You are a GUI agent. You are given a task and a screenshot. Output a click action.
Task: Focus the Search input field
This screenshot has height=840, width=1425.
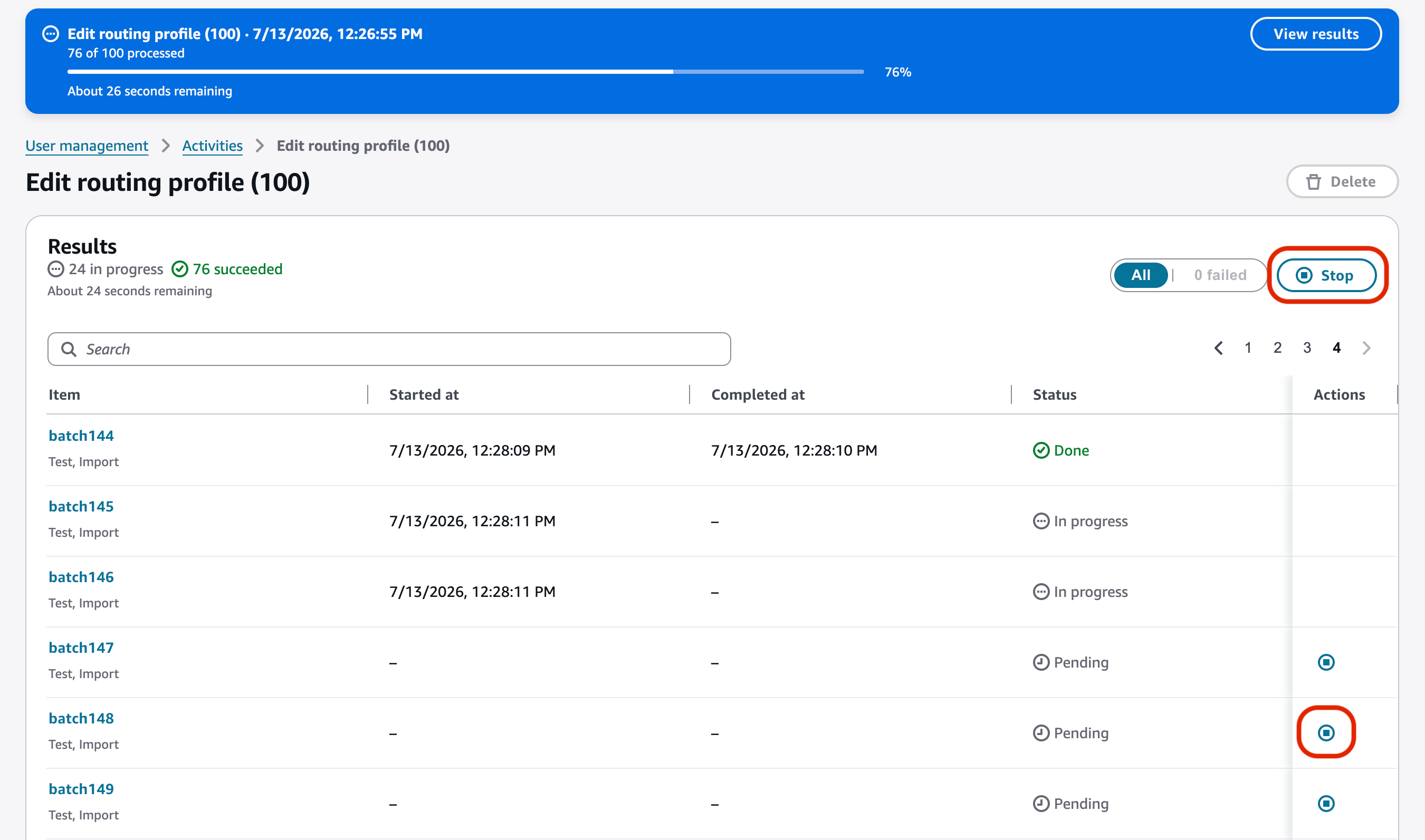389,349
